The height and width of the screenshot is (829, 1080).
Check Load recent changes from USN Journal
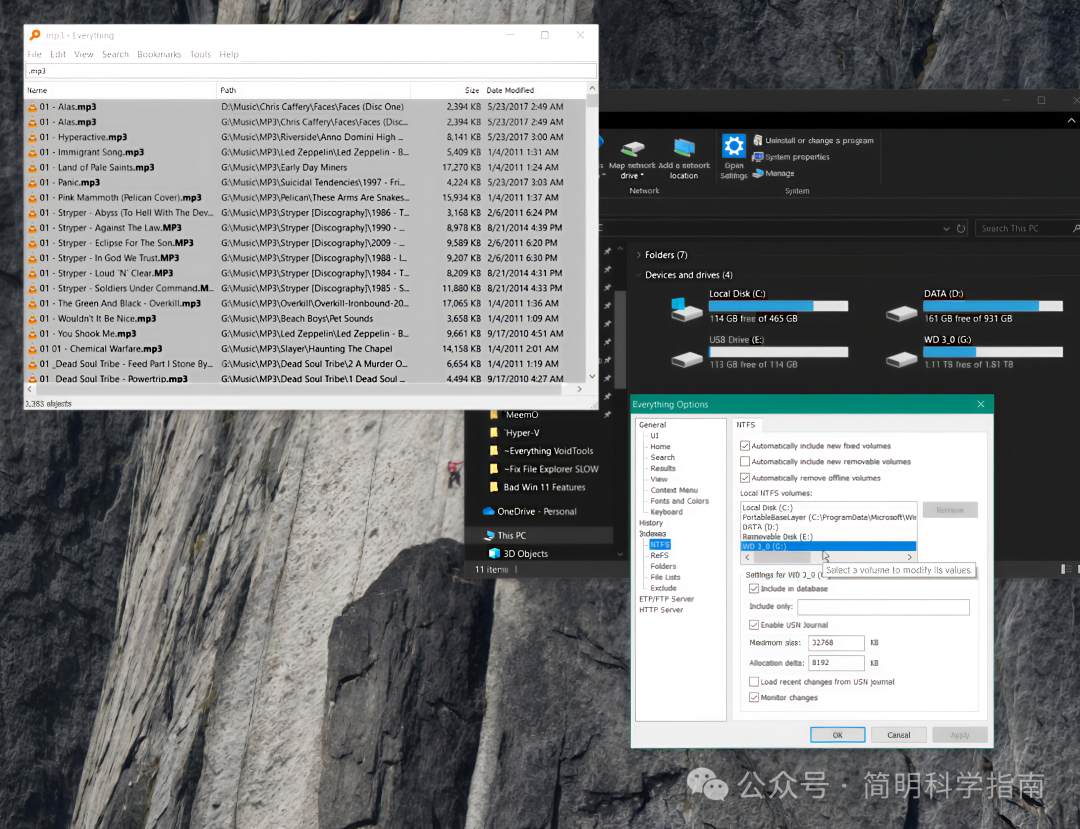click(x=754, y=682)
